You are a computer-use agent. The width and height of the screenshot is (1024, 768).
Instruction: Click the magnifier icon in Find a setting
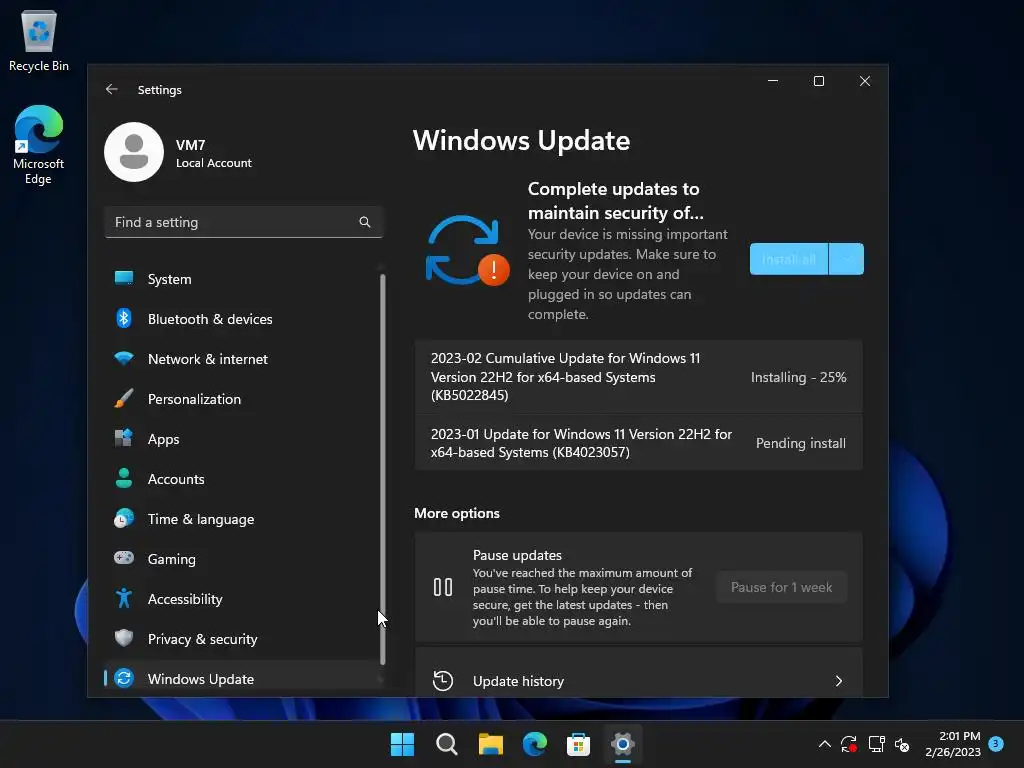pos(364,222)
